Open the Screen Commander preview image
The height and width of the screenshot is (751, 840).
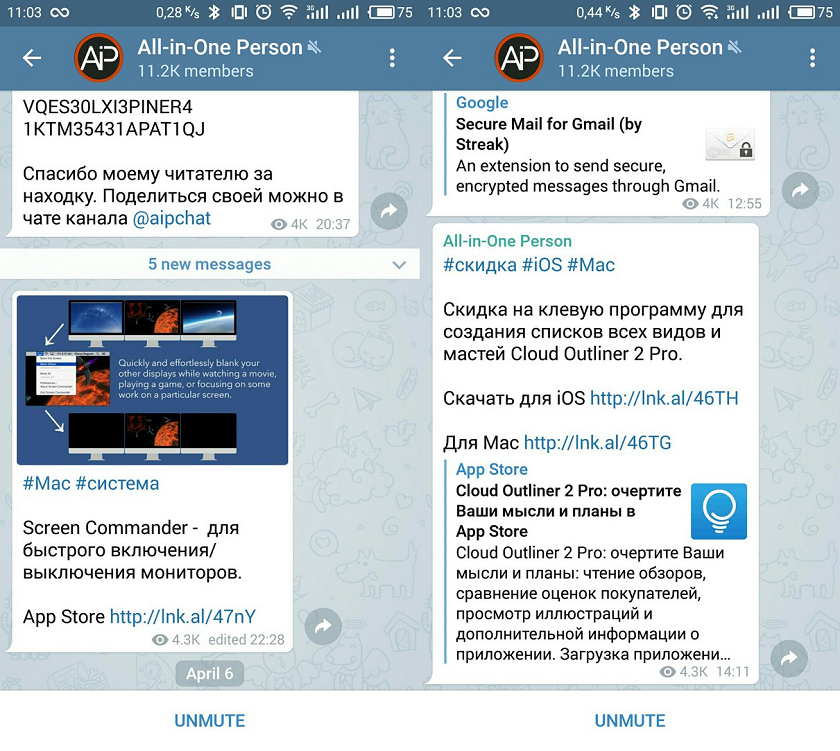[152, 380]
